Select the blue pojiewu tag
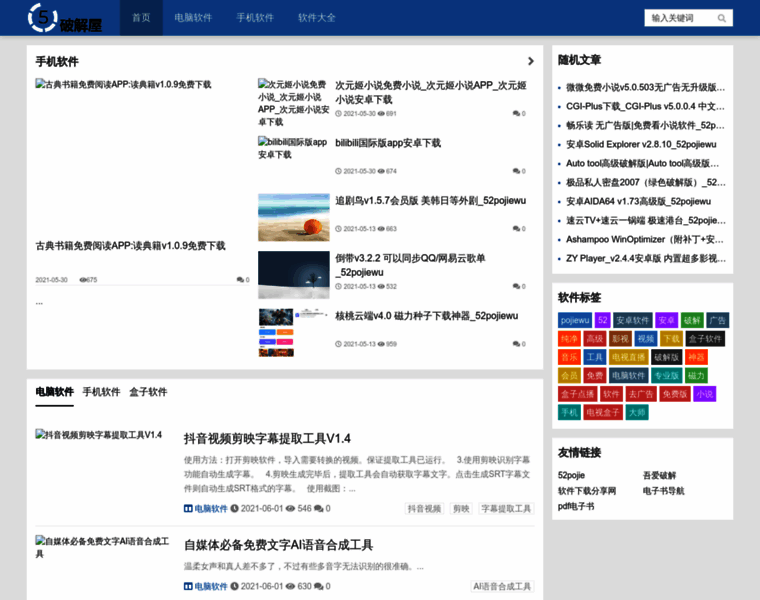 tap(575, 320)
